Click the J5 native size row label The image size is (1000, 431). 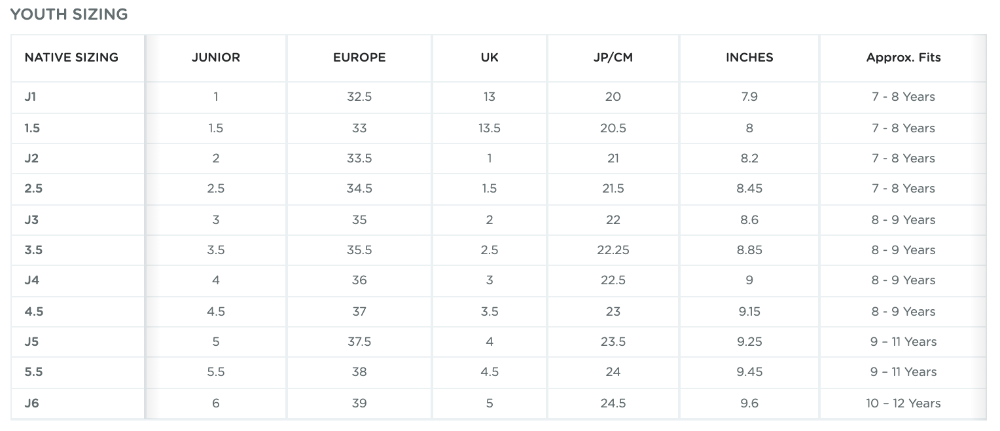(x=31, y=342)
